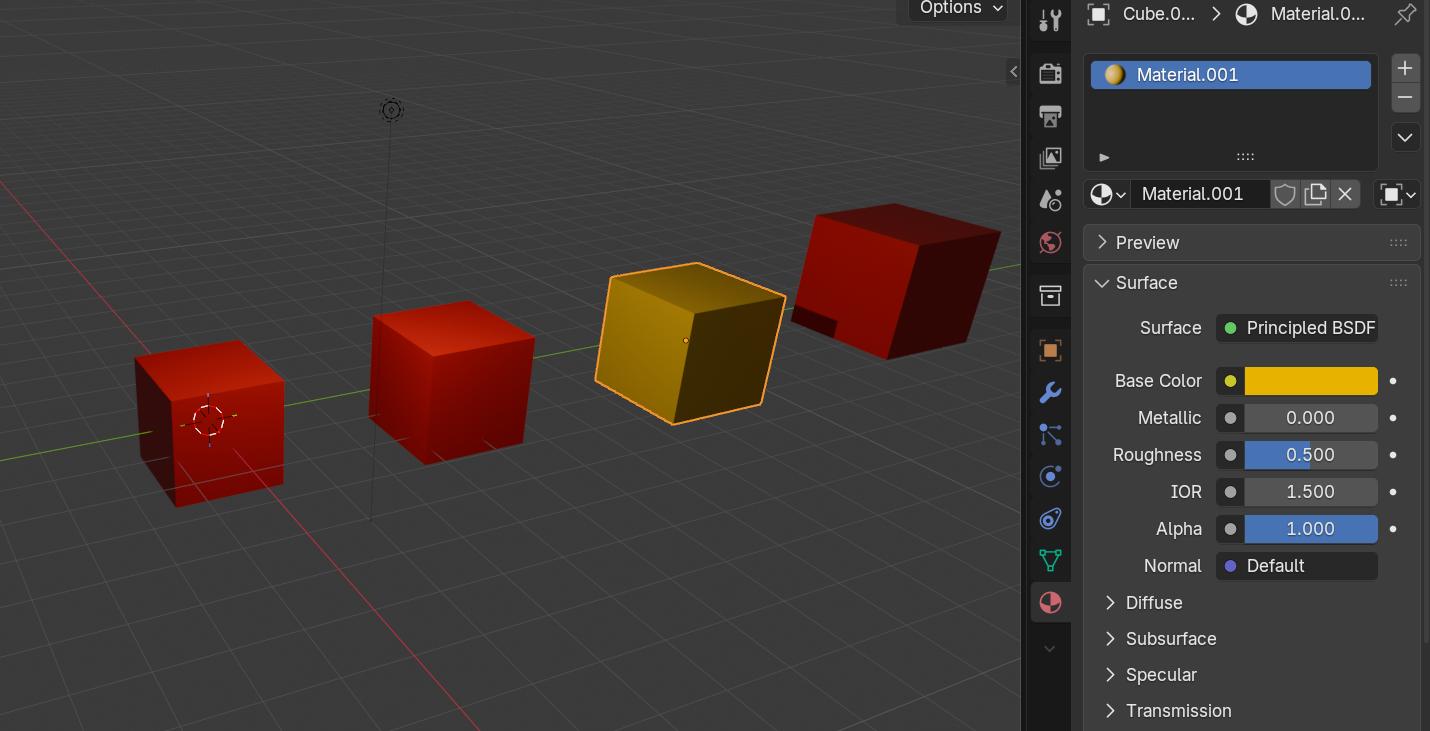
Task: Show more properties tabs chevron
Action: (1049, 649)
